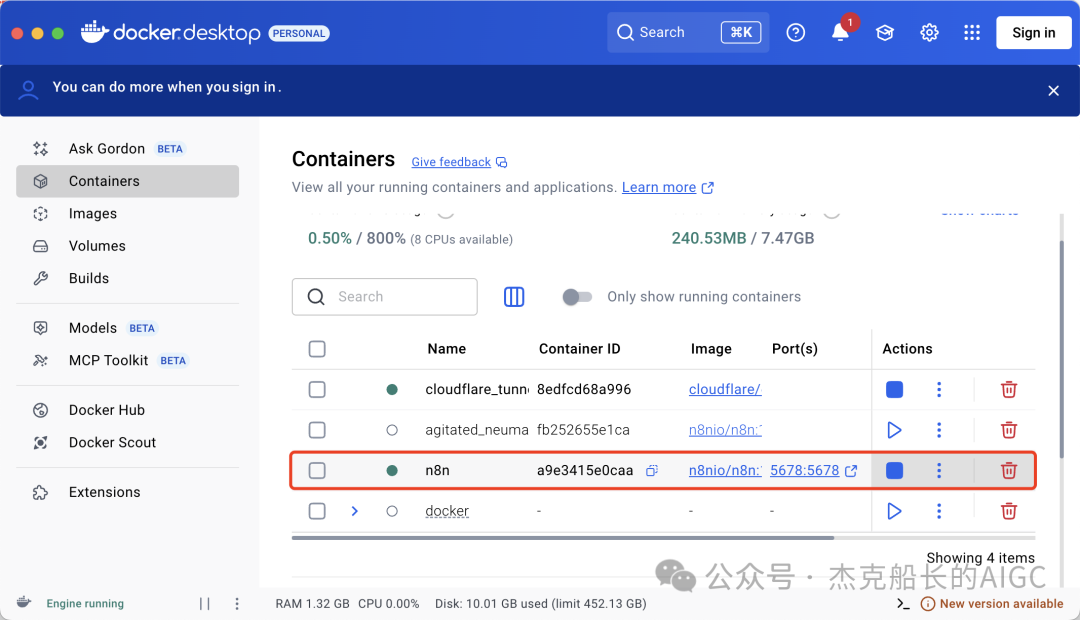Open the help question mark icon
The width and height of the screenshot is (1080, 620).
tap(796, 32)
